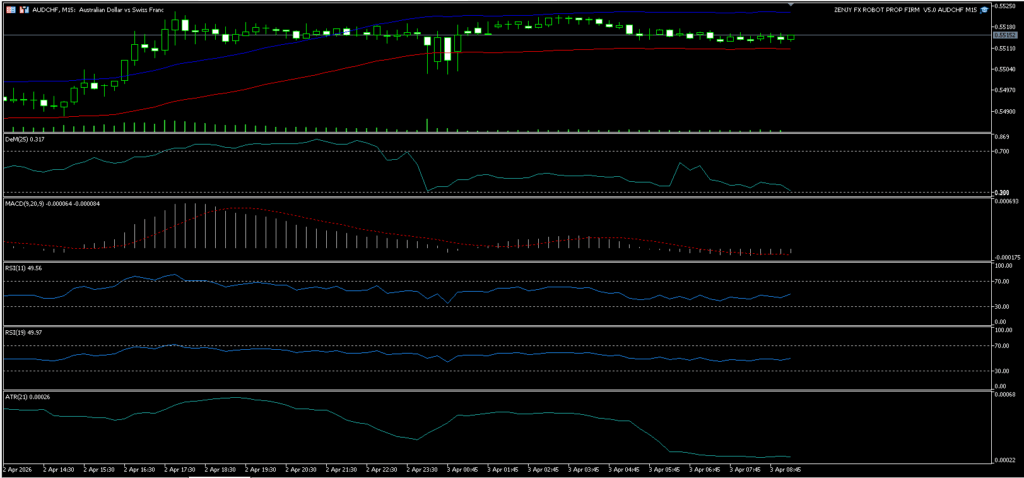The image size is (1024, 478).
Task: Click the 3 Apr 08:45 time label
Action: (x=783, y=468)
